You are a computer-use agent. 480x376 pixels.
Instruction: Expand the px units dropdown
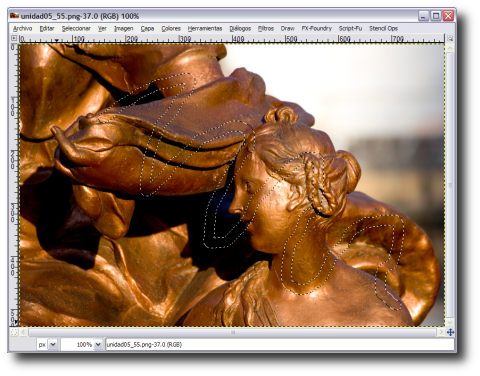pos(53,344)
